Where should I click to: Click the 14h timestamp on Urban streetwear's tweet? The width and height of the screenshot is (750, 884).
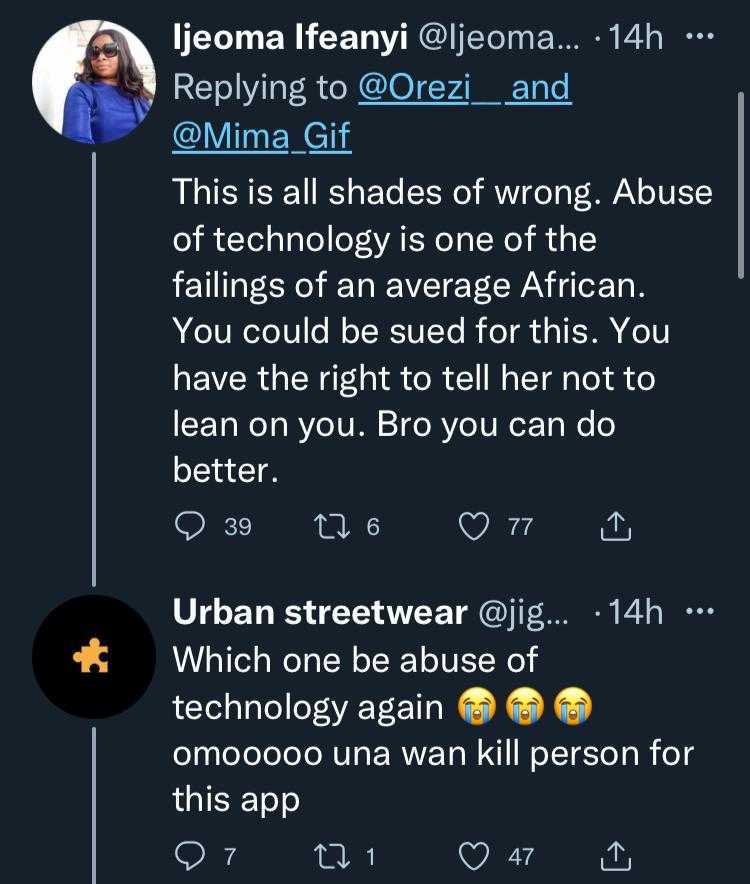(x=636, y=612)
